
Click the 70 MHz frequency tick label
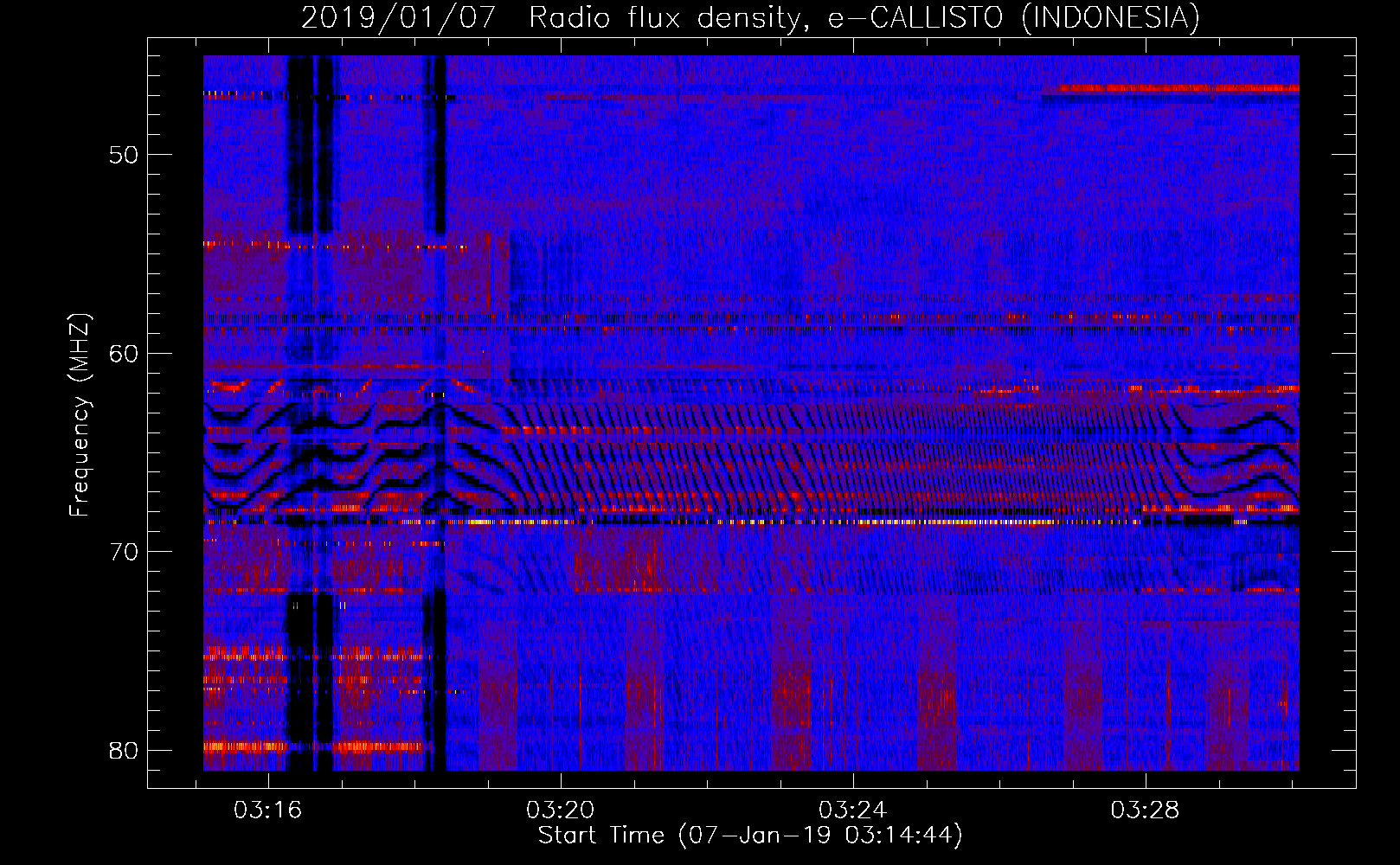click(124, 552)
